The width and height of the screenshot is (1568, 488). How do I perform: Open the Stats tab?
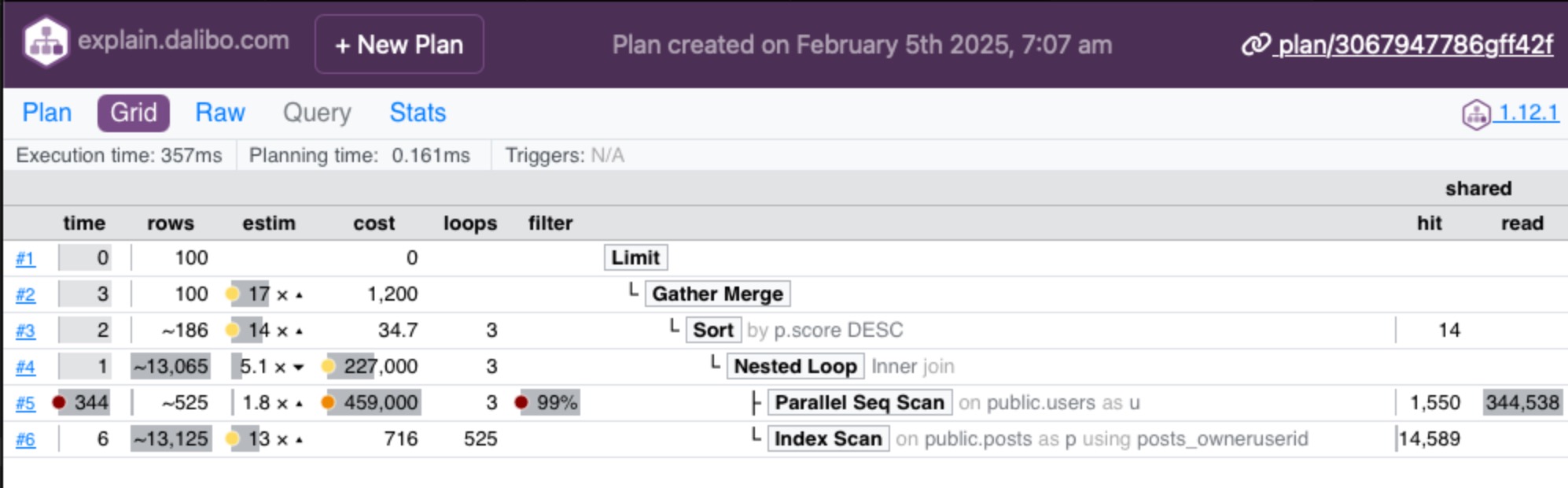[x=418, y=113]
